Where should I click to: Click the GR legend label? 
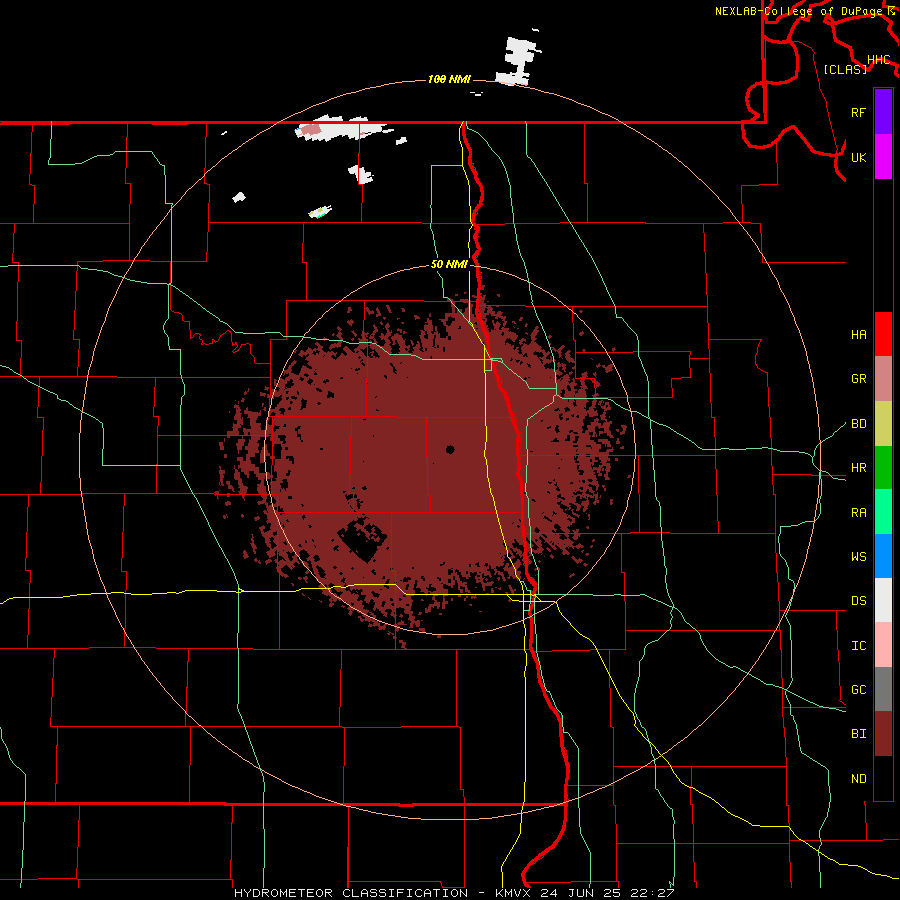point(858,379)
